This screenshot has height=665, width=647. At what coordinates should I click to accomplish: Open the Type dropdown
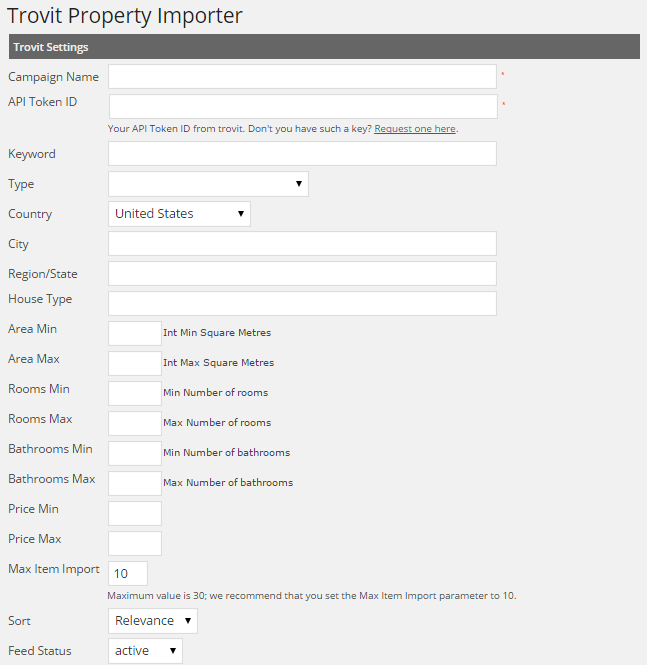(208, 184)
